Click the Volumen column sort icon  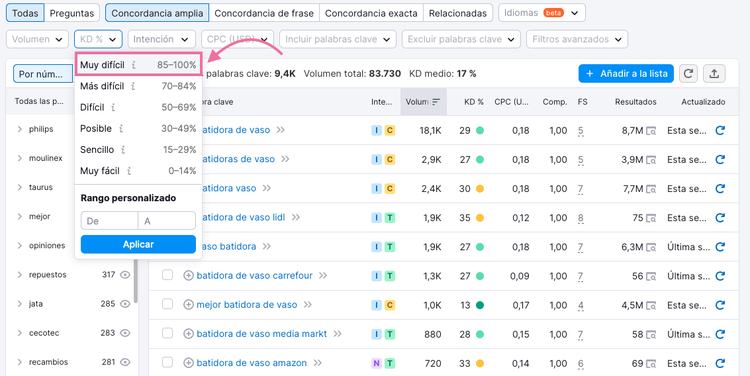[x=436, y=102]
